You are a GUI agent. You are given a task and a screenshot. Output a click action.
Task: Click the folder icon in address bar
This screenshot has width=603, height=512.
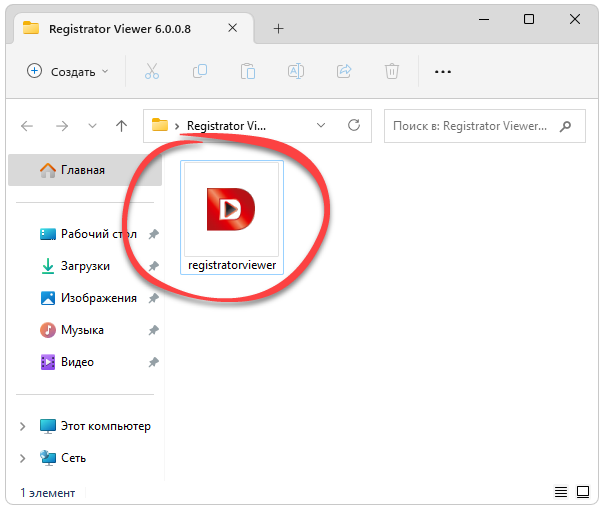[160, 125]
